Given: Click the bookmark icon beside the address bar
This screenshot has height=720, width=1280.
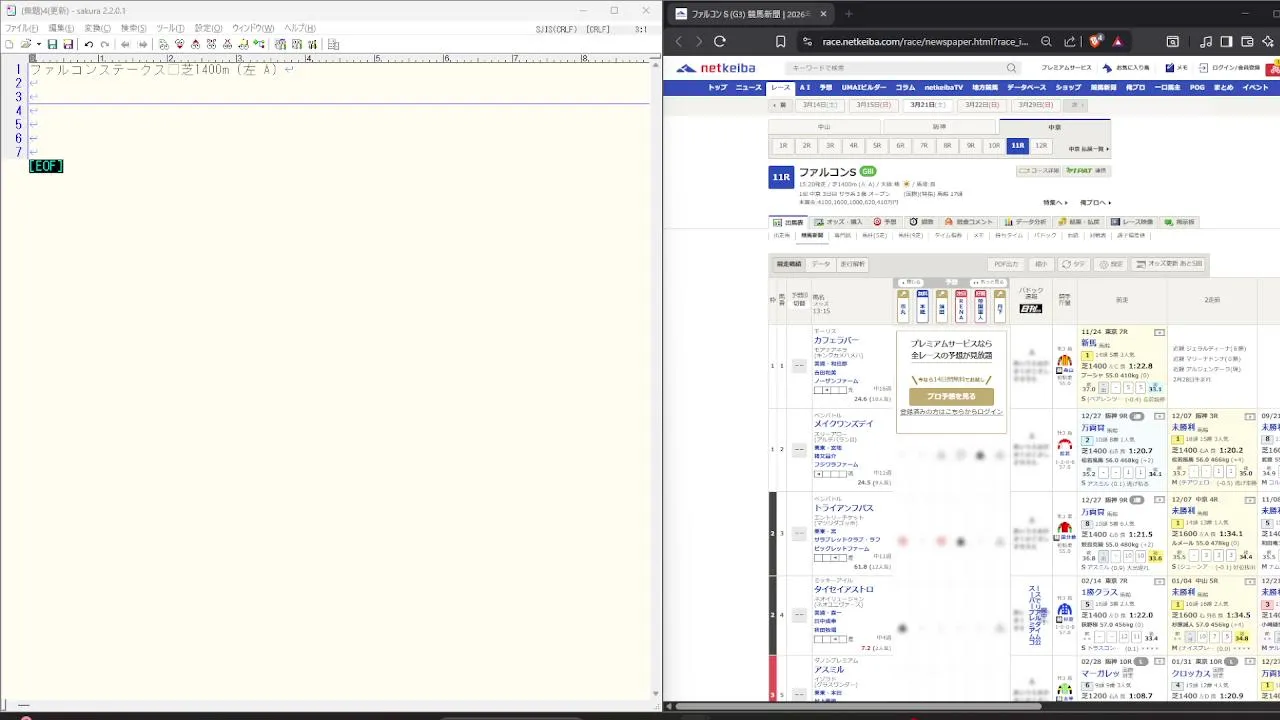Looking at the screenshot, I should click(780, 41).
